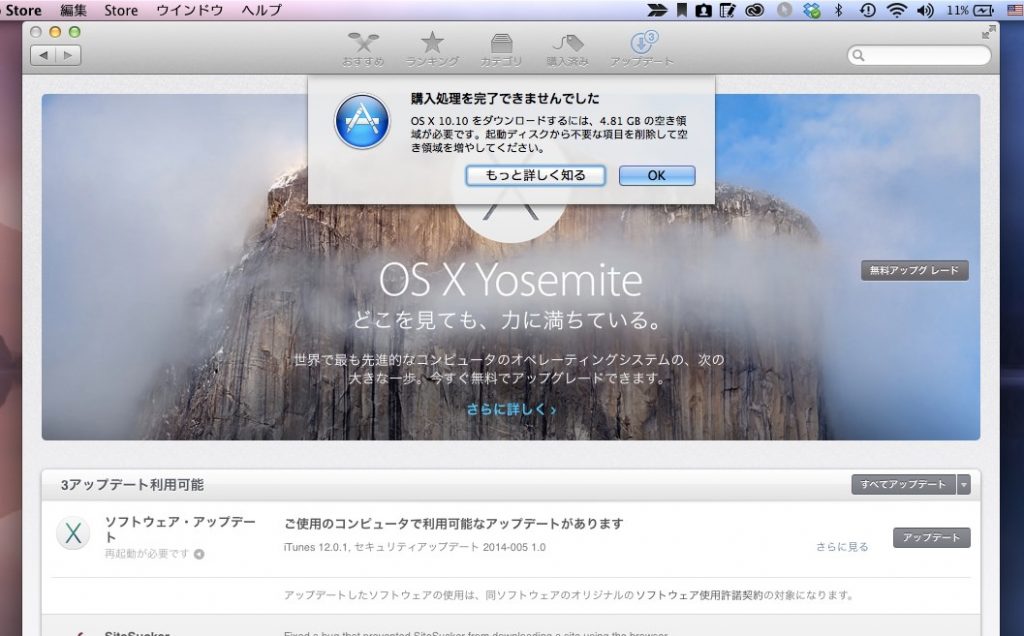Enter full screen with the window corner arrows
Viewport: 1024px width, 636px height.
tap(989, 32)
